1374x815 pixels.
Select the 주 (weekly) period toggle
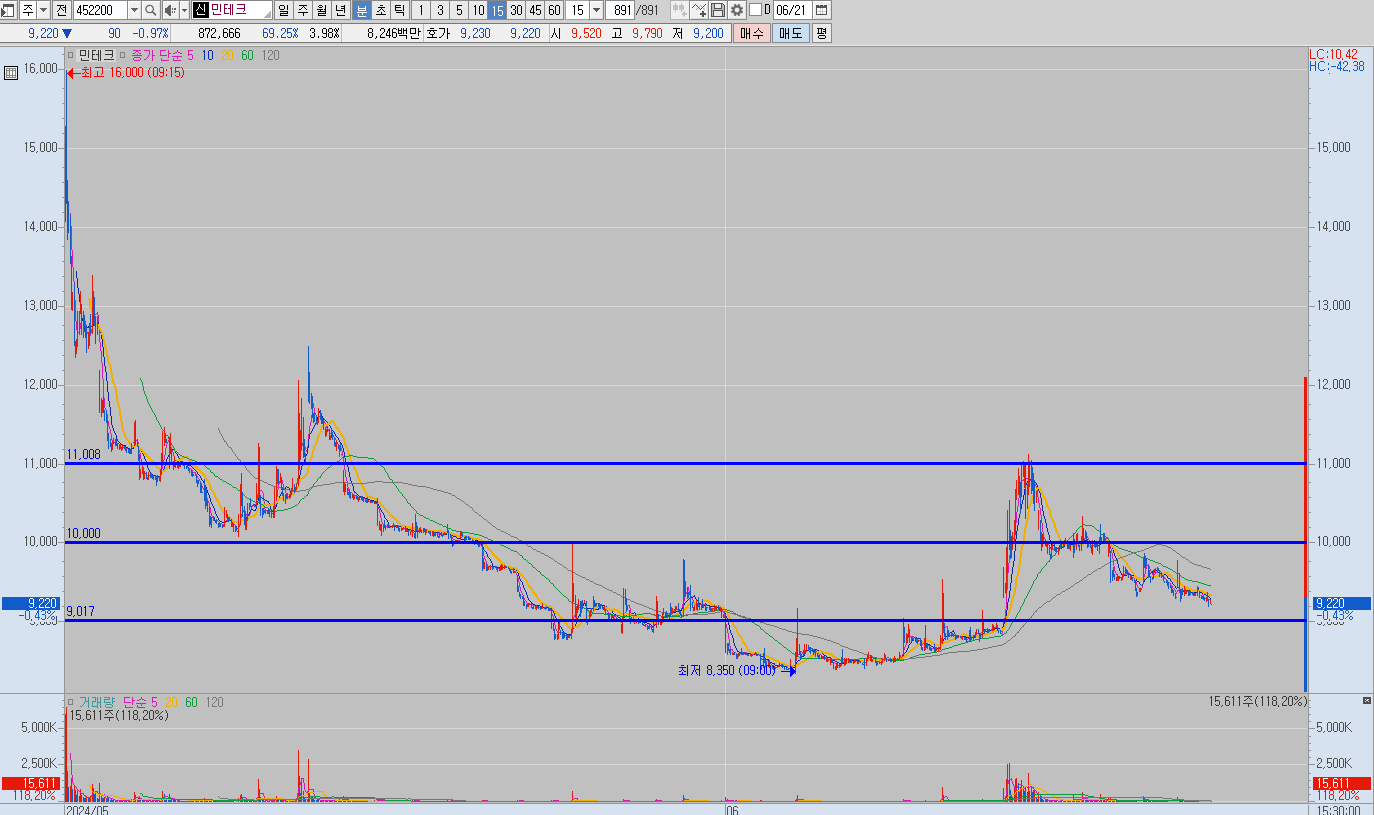pos(302,10)
